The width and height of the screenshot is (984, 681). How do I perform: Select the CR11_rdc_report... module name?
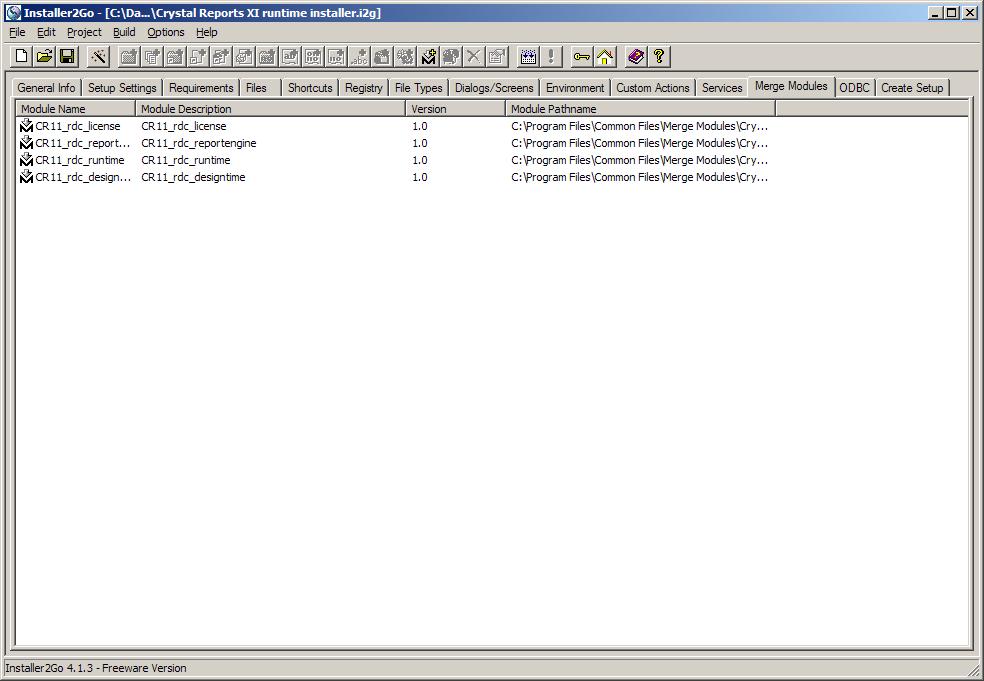pyautogui.click(x=83, y=142)
